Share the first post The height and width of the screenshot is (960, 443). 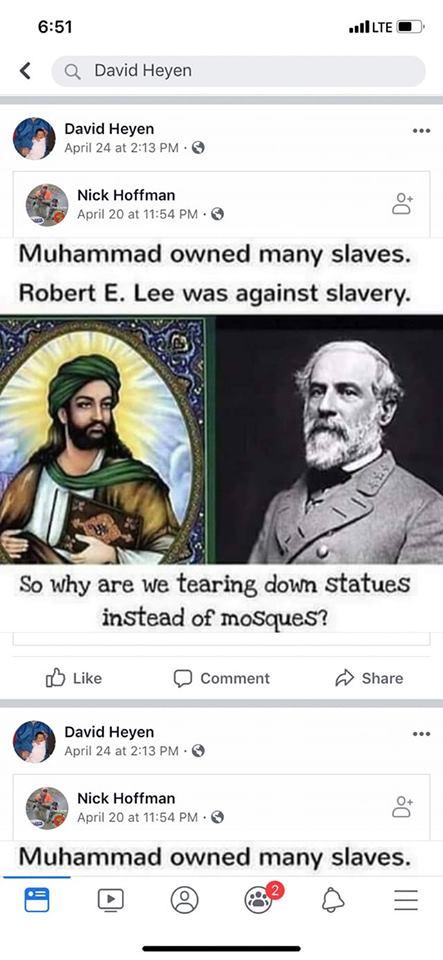coord(369,678)
